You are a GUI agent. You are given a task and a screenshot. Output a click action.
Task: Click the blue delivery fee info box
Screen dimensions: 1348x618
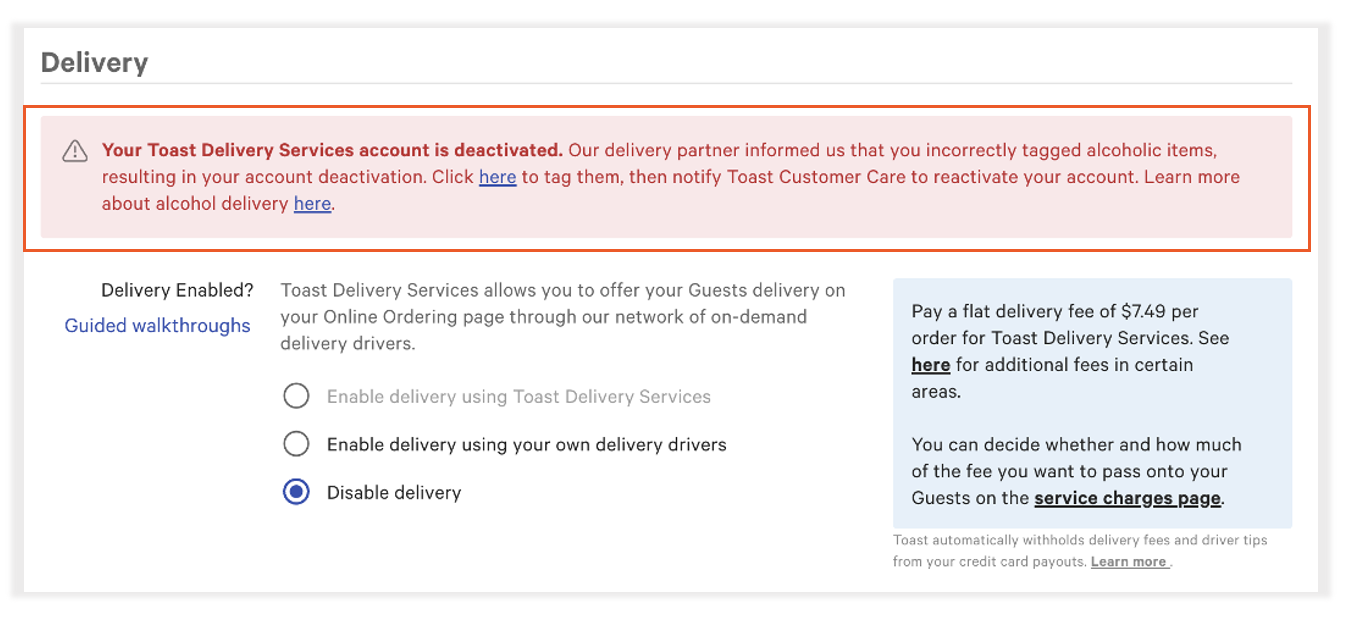(1093, 403)
